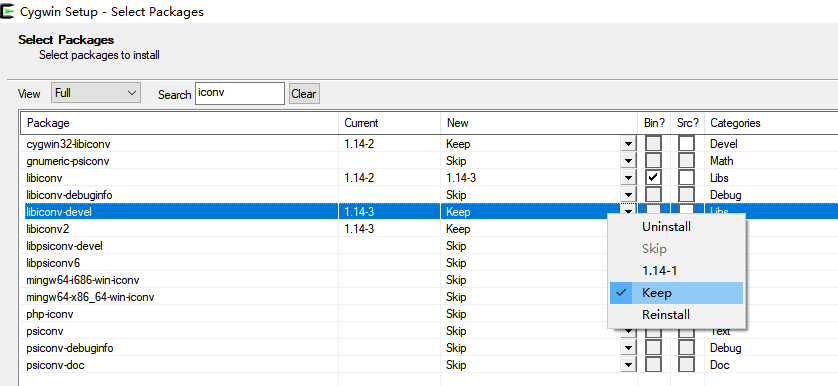Toggle Bin checkbox for psiconv-debuginfo
Viewport: 838px width, 386px height.
point(653,348)
